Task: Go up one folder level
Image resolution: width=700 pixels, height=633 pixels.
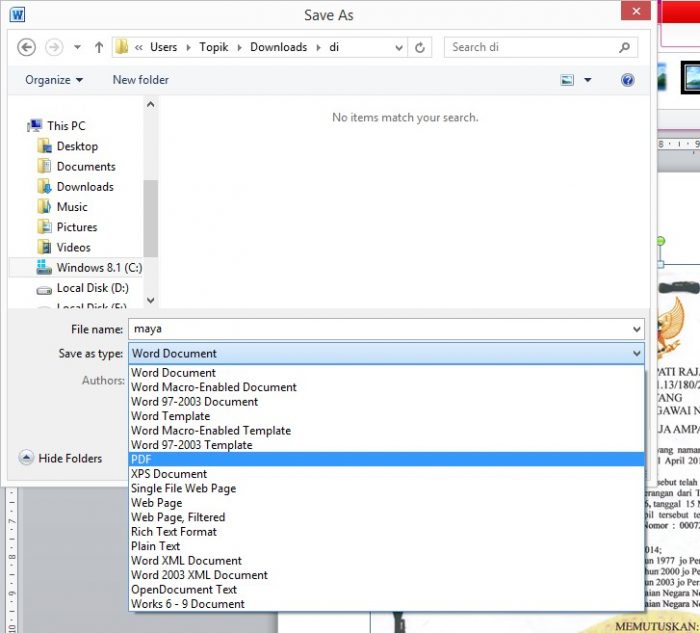Action: [99, 47]
